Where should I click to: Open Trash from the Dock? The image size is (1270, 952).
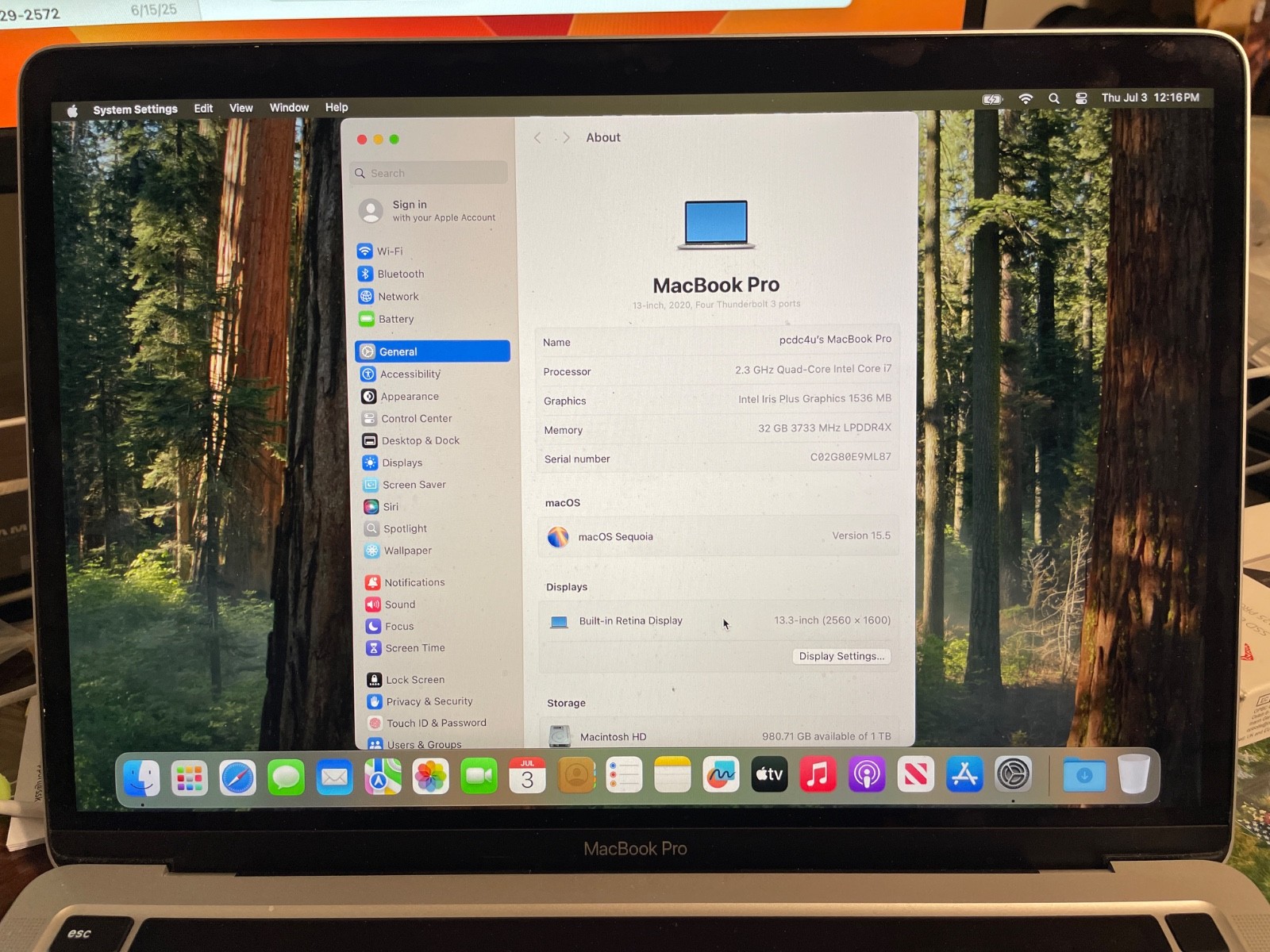(1133, 773)
